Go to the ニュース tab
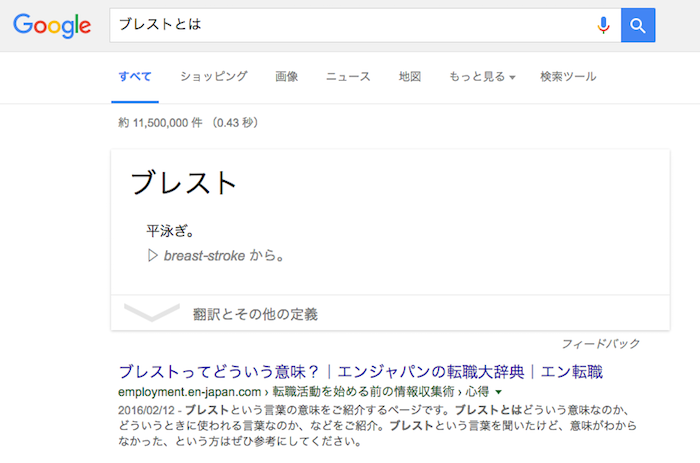This screenshot has width=700, height=463. point(348,77)
